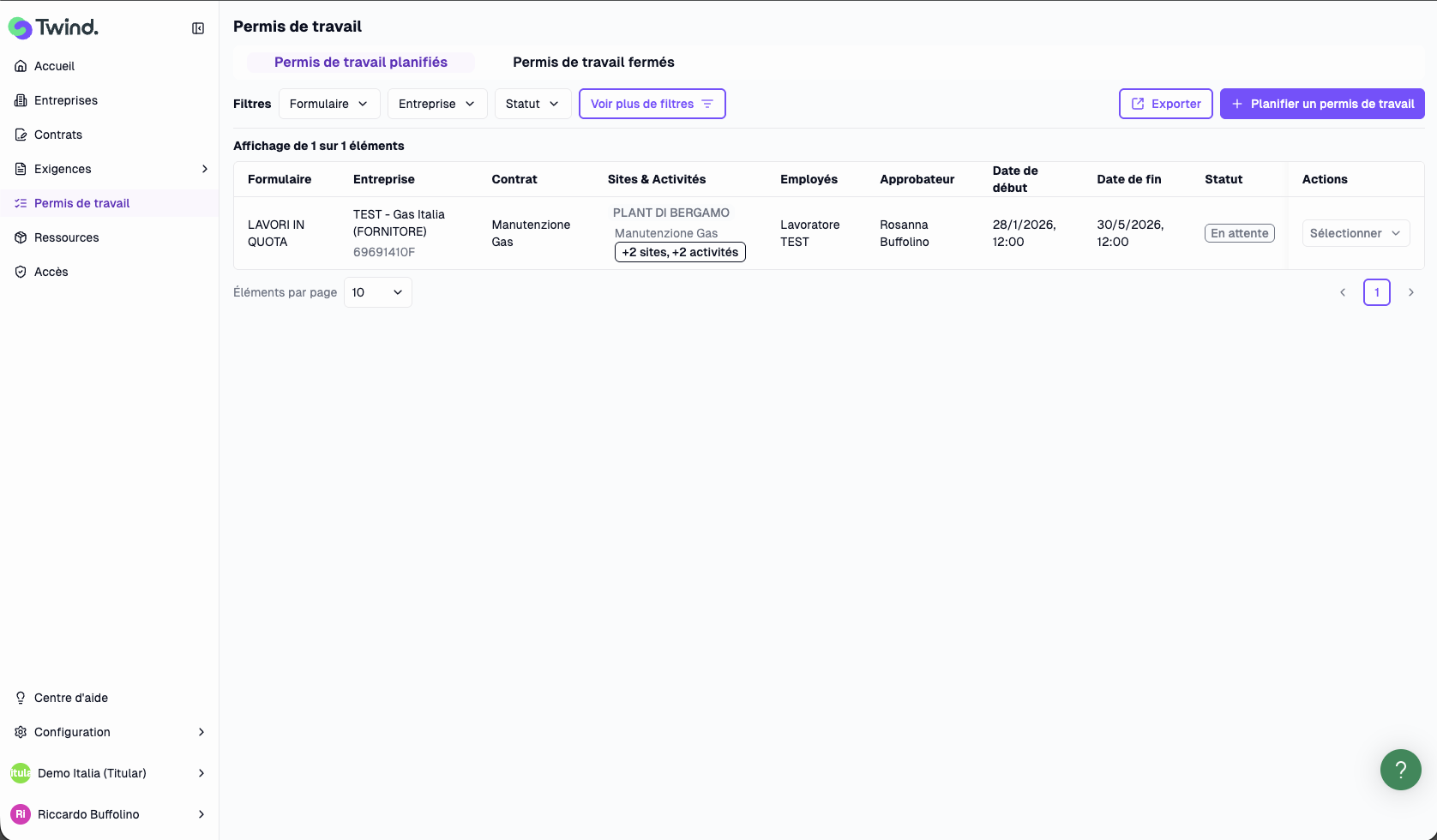
Task: Click the Accès shield icon
Action: point(21,272)
